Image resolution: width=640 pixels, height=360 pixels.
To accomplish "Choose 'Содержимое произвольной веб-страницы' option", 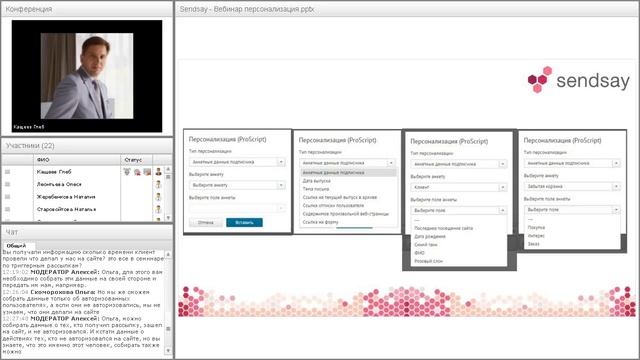I will tap(346, 213).
